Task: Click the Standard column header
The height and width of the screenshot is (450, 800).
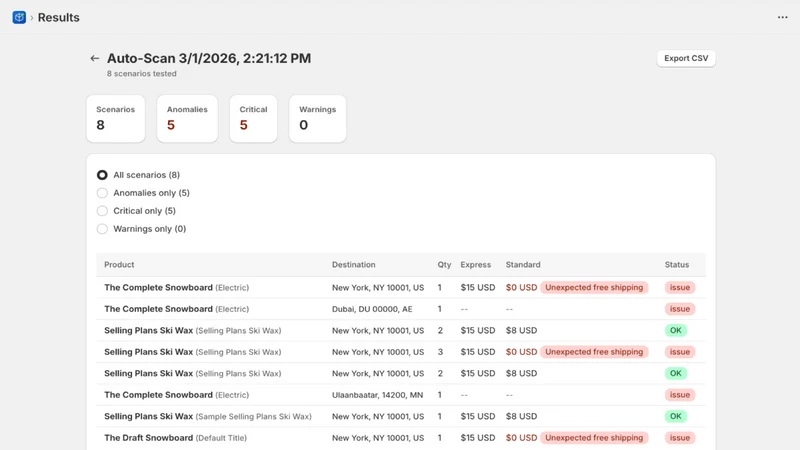Action: tap(523, 265)
